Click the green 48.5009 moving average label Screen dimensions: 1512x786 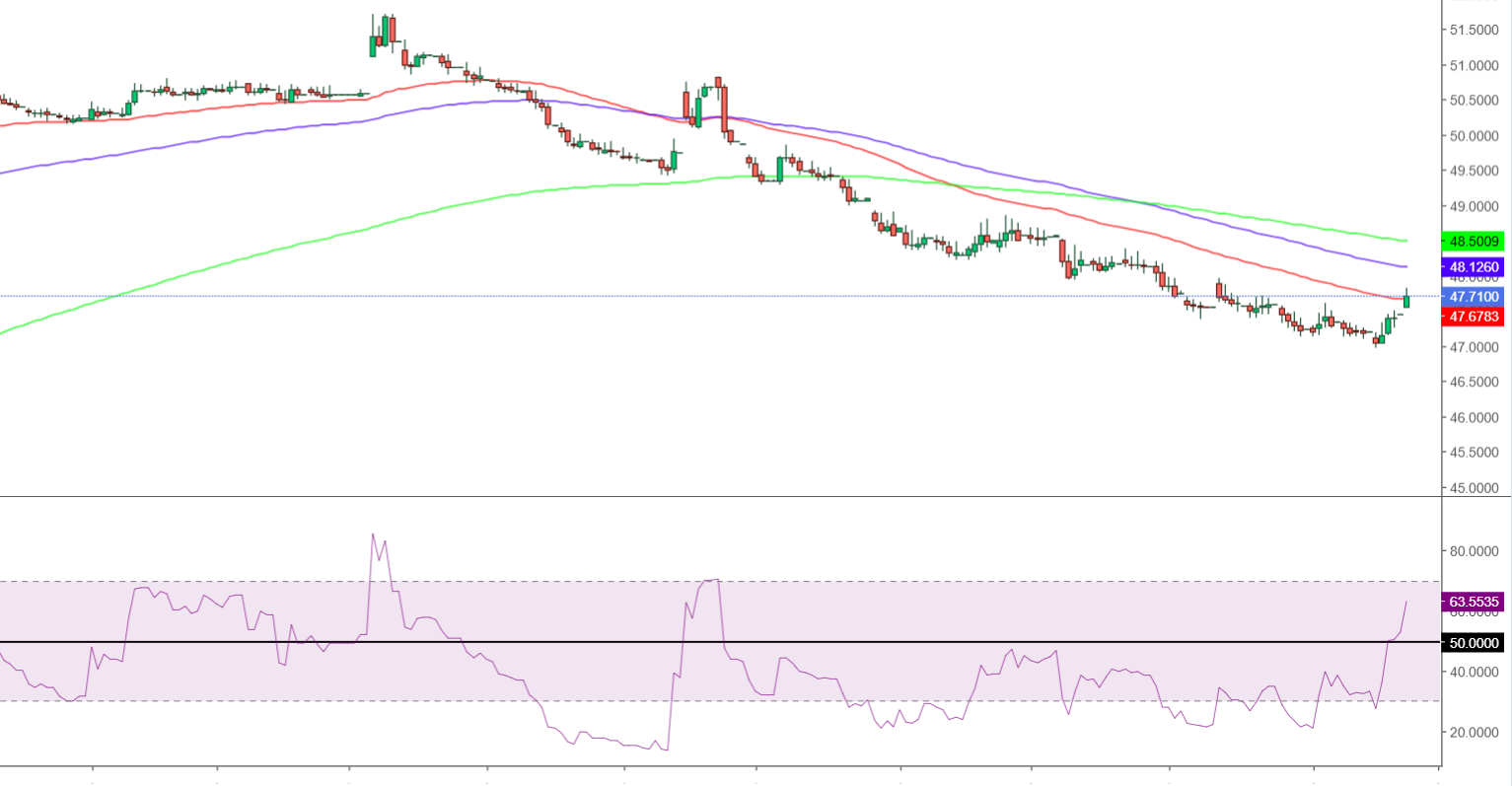tap(1472, 241)
